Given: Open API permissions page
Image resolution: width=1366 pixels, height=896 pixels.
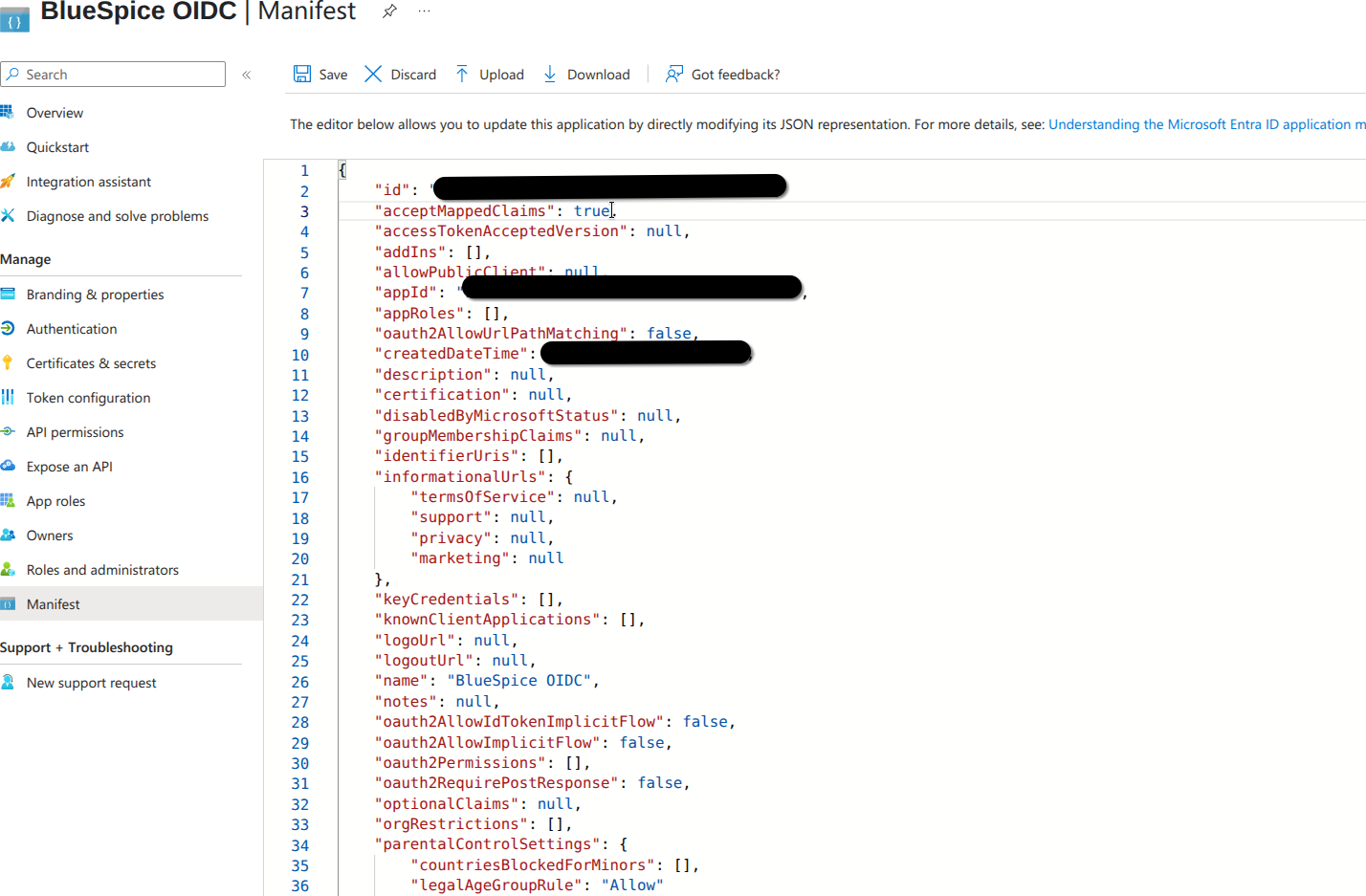Looking at the screenshot, I should tap(75, 432).
